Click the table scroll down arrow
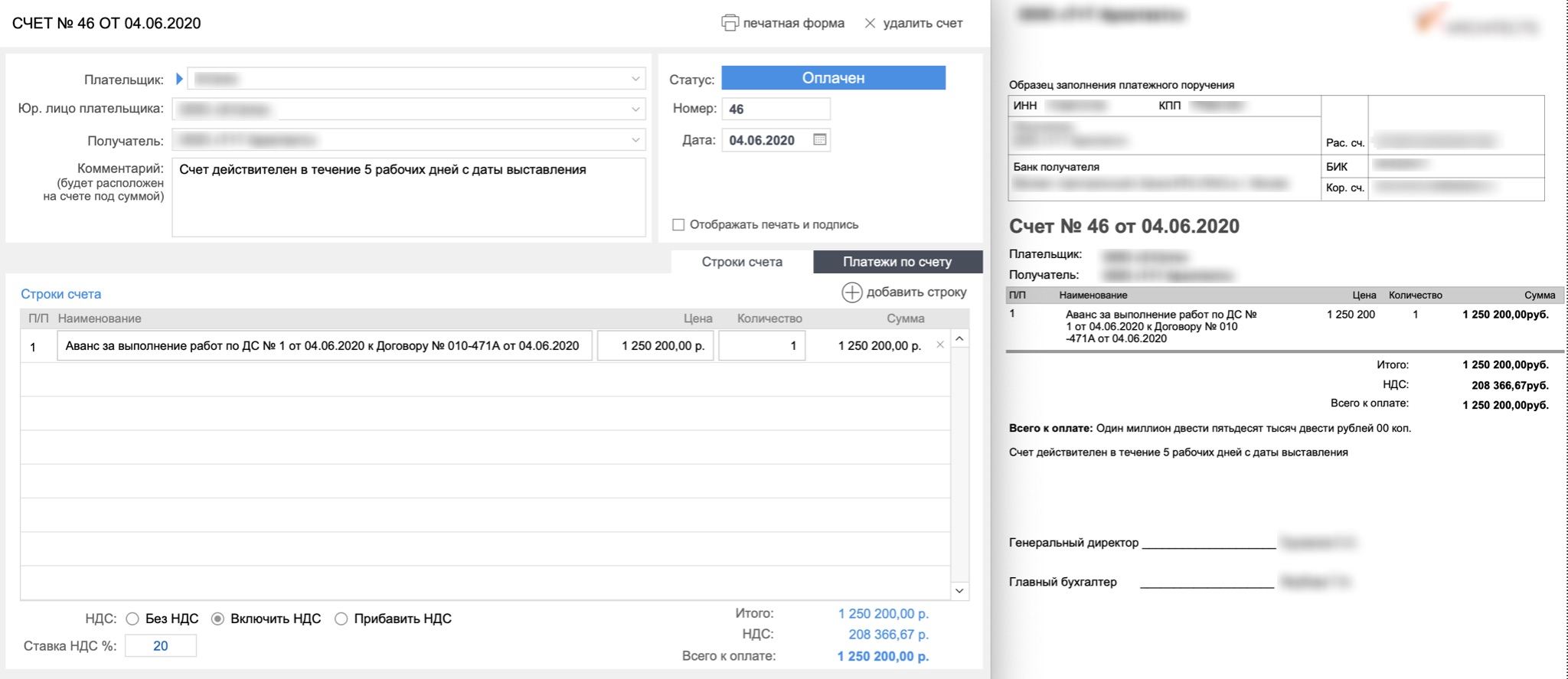Screen dimensions: 1568x679 (959, 590)
